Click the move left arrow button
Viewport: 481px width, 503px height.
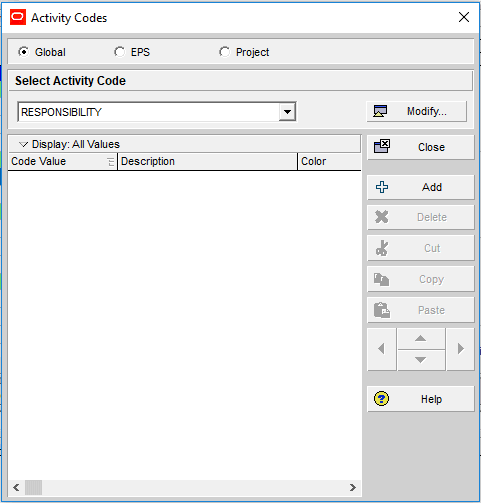tap(382, 349)
